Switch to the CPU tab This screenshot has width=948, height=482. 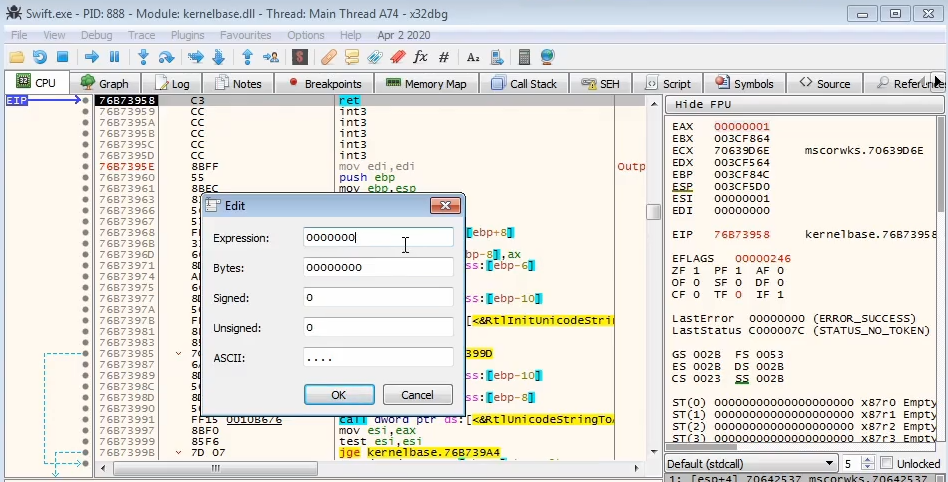[36, 83]
